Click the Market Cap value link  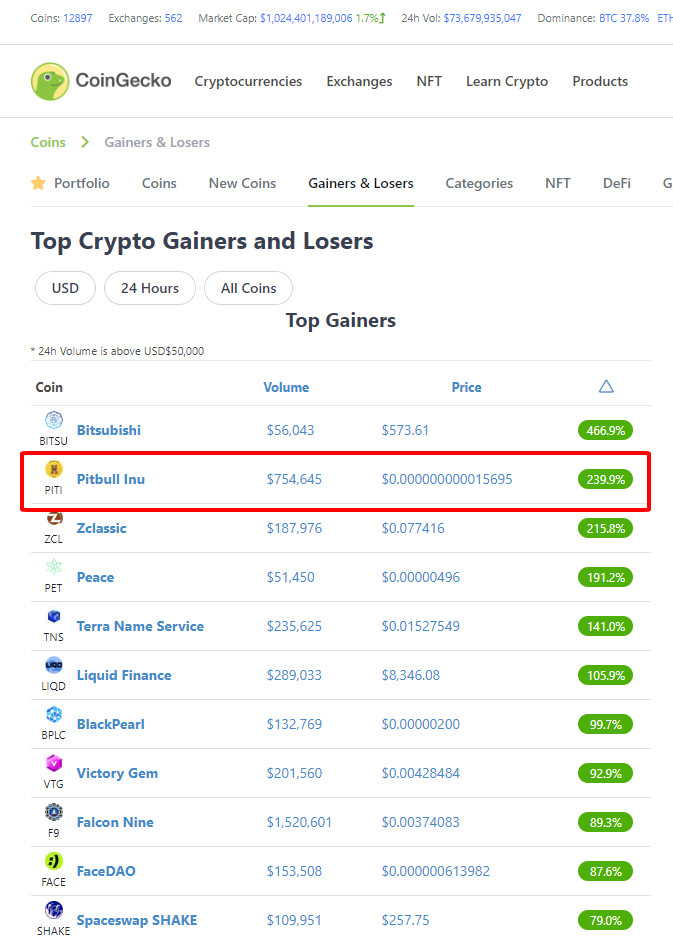click(306, 18)
